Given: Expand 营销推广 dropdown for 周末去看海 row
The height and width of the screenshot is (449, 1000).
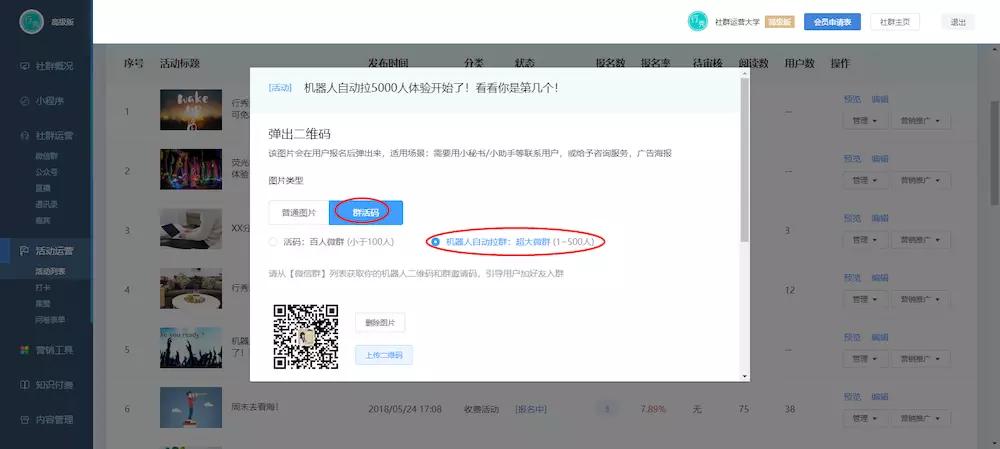Looking at the screenshot, I should [921, 418].
